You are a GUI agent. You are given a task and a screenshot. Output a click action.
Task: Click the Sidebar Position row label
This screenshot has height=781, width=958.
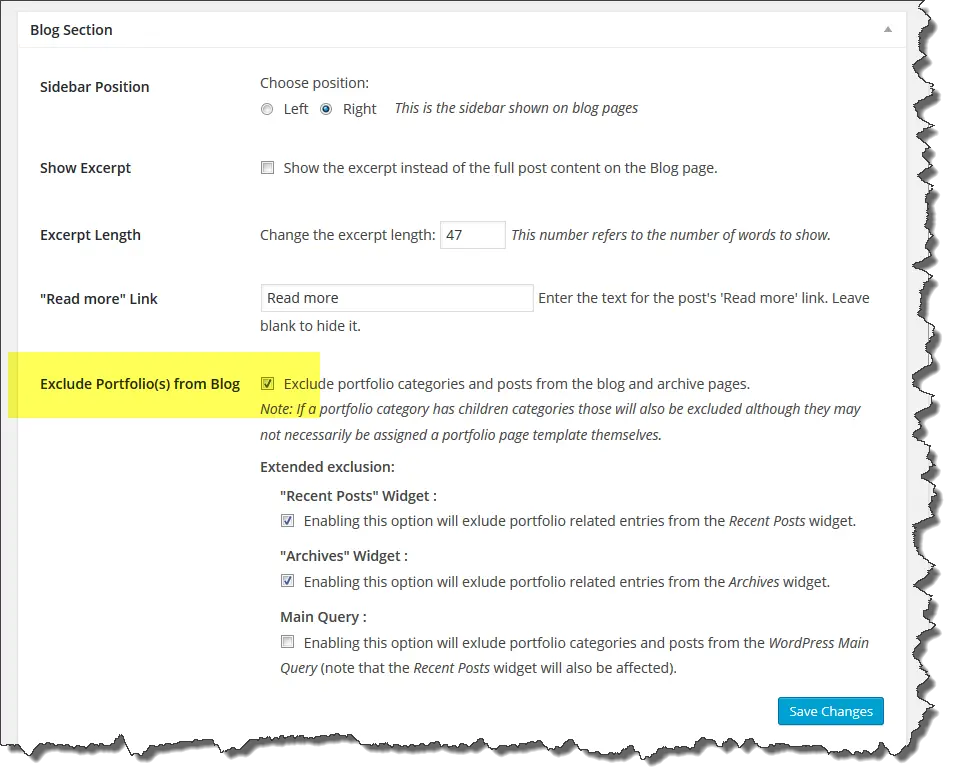[x=95, y=87]
